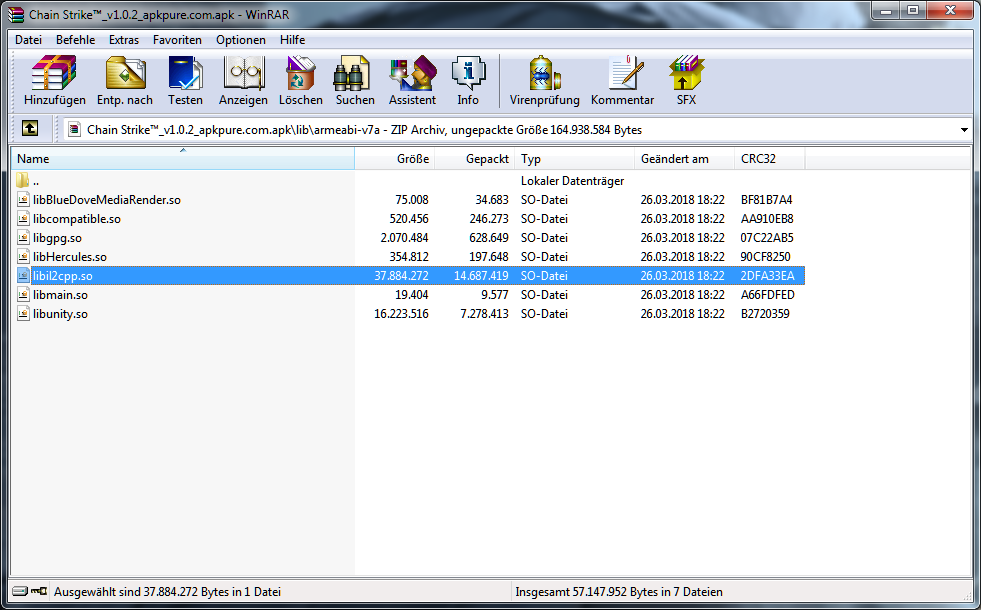The width and height of the screenshot is (981, 610).
Task: Open the Datei menu
Action: [28, 39]
